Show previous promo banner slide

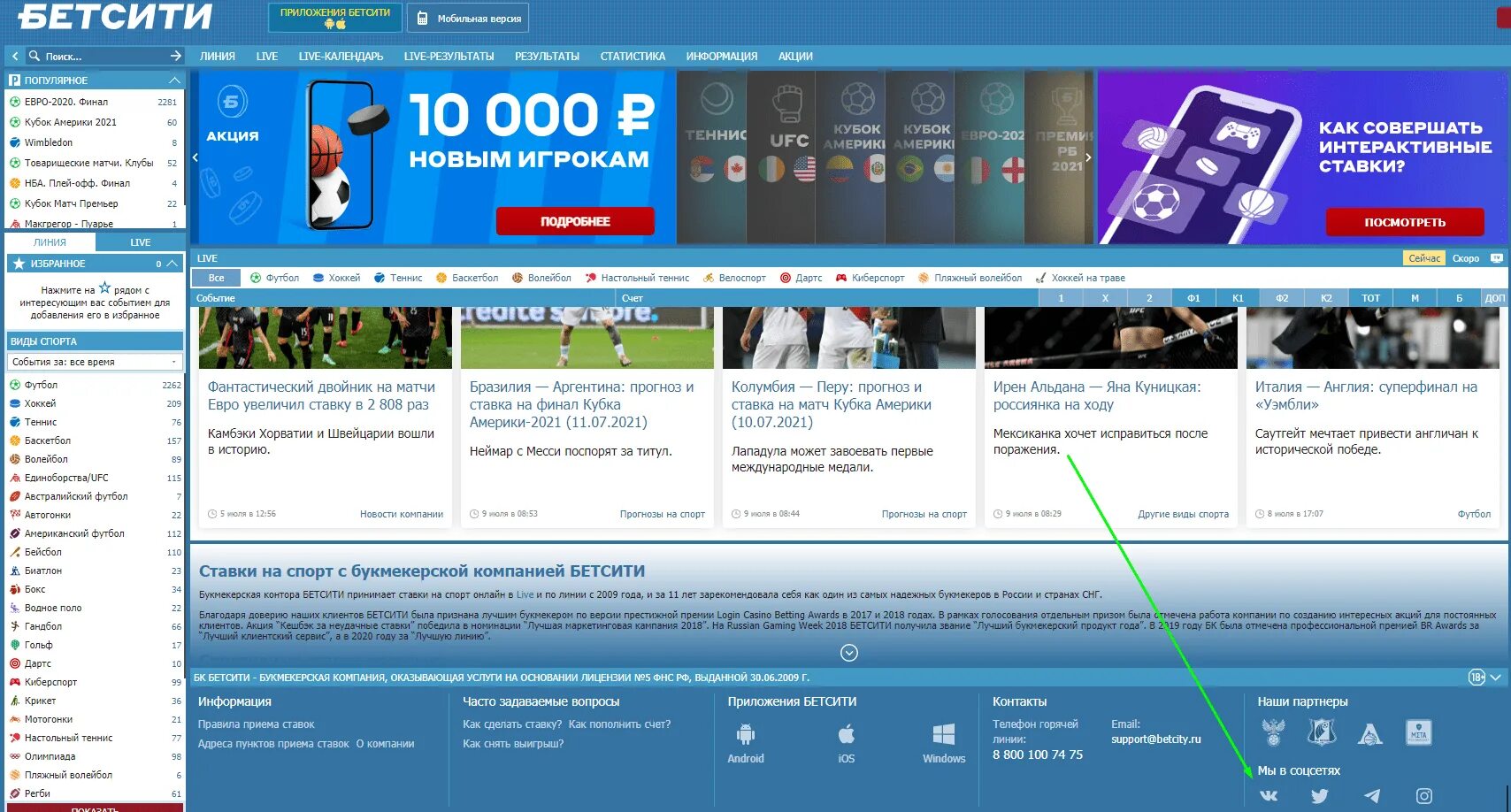[196, 157]
